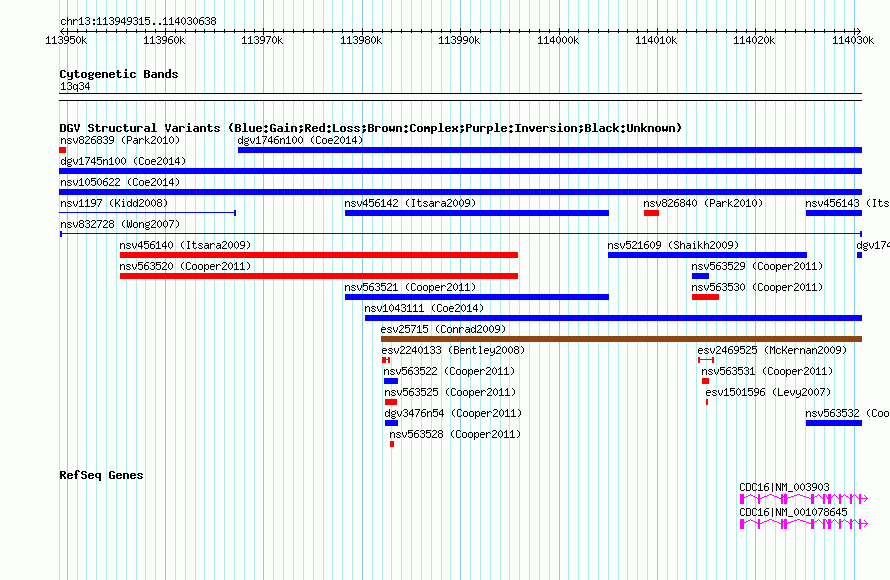Click the nsv563530 (Cooper2011) red bar
Screen dimensions: 890x580
click(706, 297)
